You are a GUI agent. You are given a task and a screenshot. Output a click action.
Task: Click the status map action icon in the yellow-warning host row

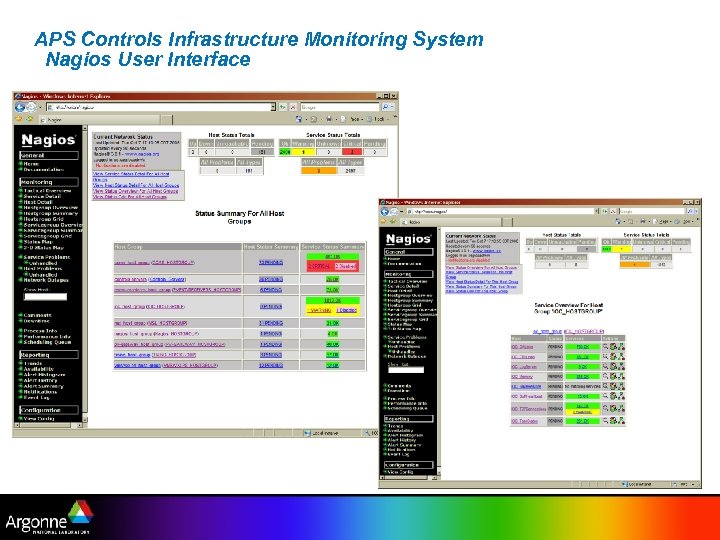pyautogui.click(x=613, y=408)
